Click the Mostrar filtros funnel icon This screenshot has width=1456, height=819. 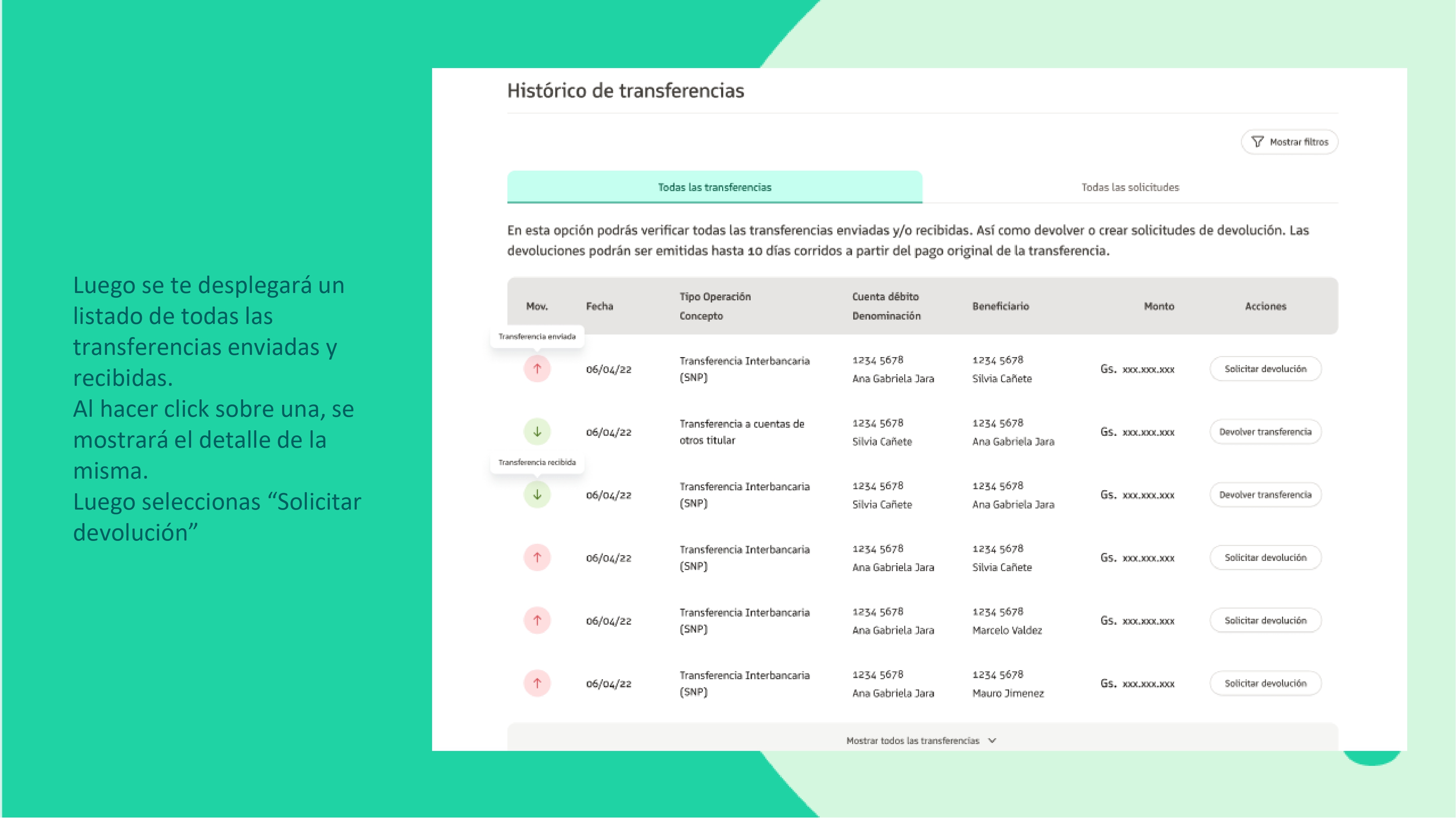[1257, 142]
